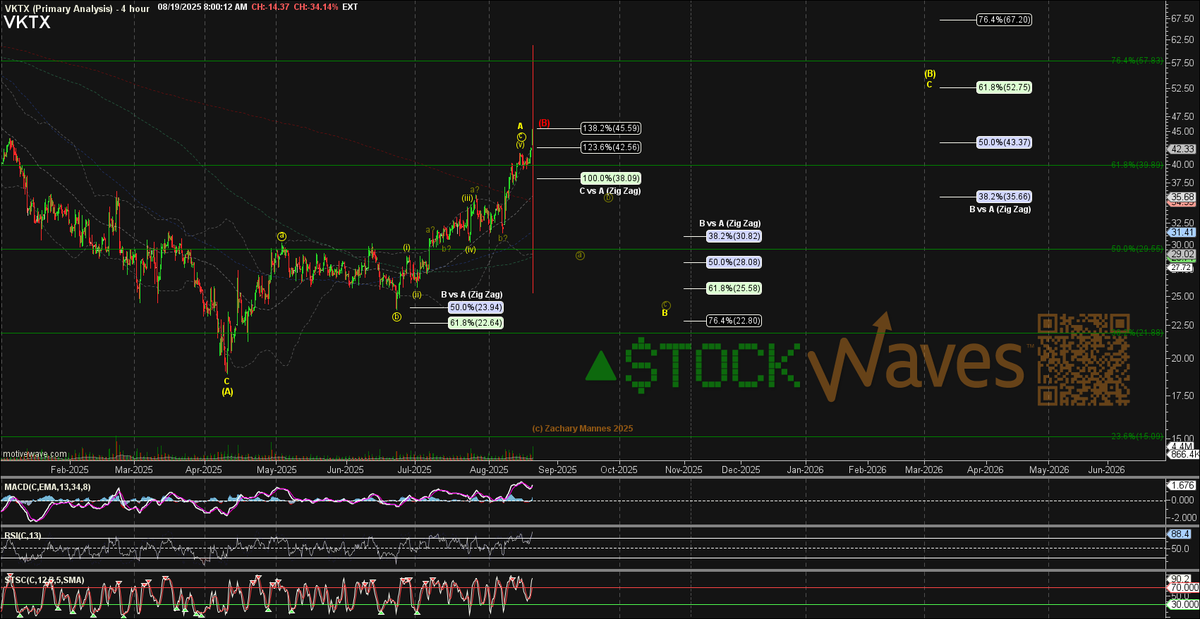1200x619 pixels.
Task: Select the 61.8%(52.75) Fibonacci label
Action: (x=1003, y=87)
